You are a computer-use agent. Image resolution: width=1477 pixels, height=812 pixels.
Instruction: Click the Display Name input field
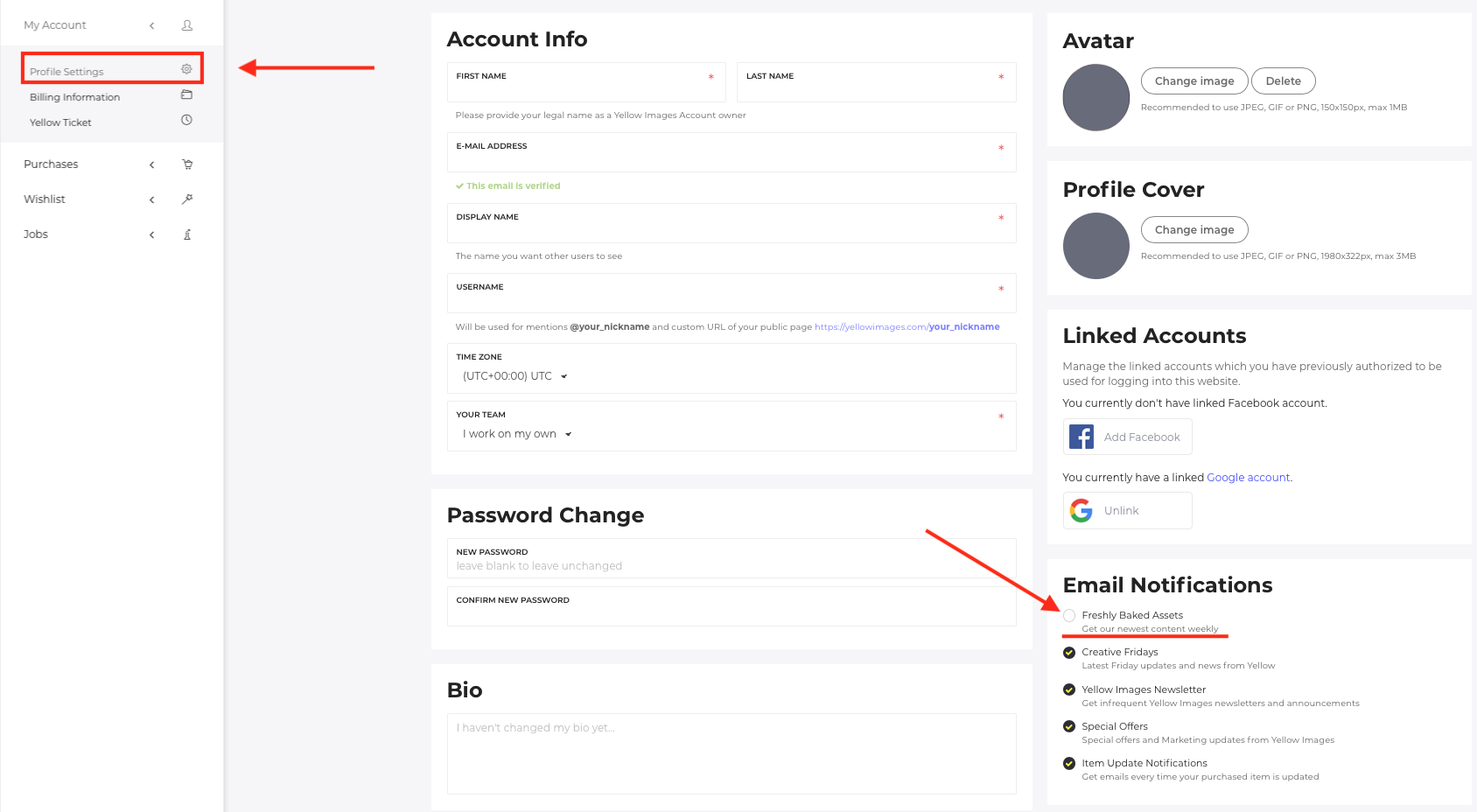[x=731, y=223]
